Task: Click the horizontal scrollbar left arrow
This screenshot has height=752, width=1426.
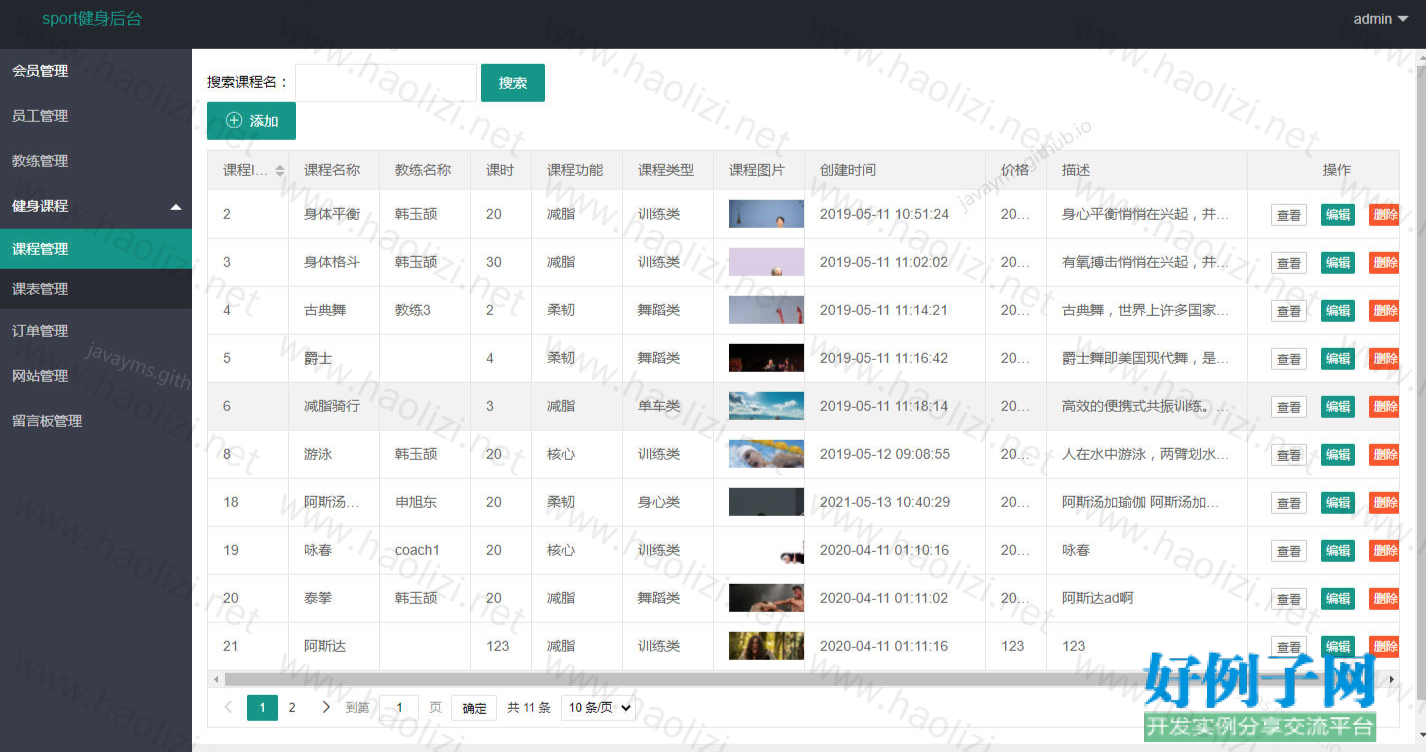Action: (x=216, y=679)
